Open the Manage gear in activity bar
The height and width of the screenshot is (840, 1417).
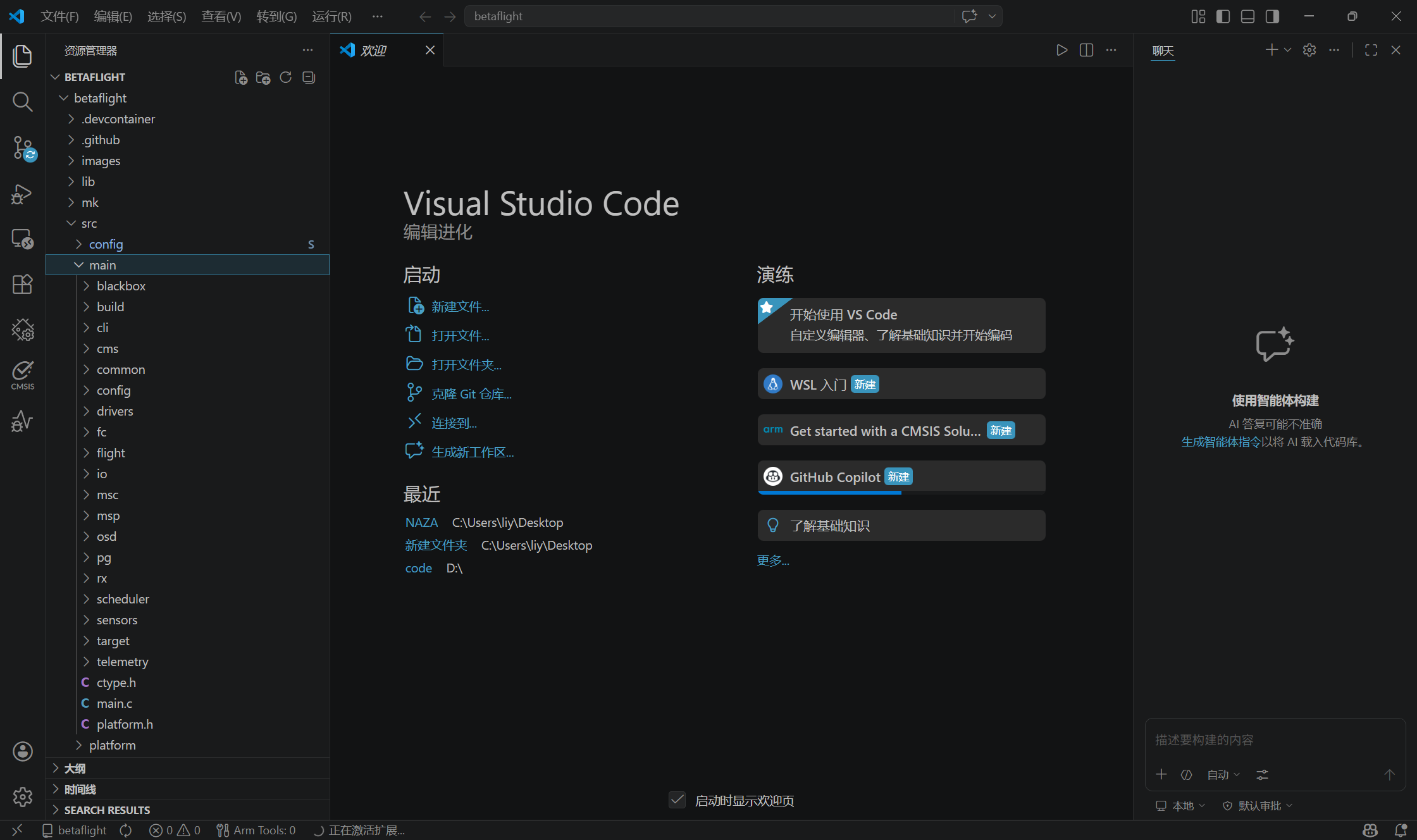coord(22,797)
